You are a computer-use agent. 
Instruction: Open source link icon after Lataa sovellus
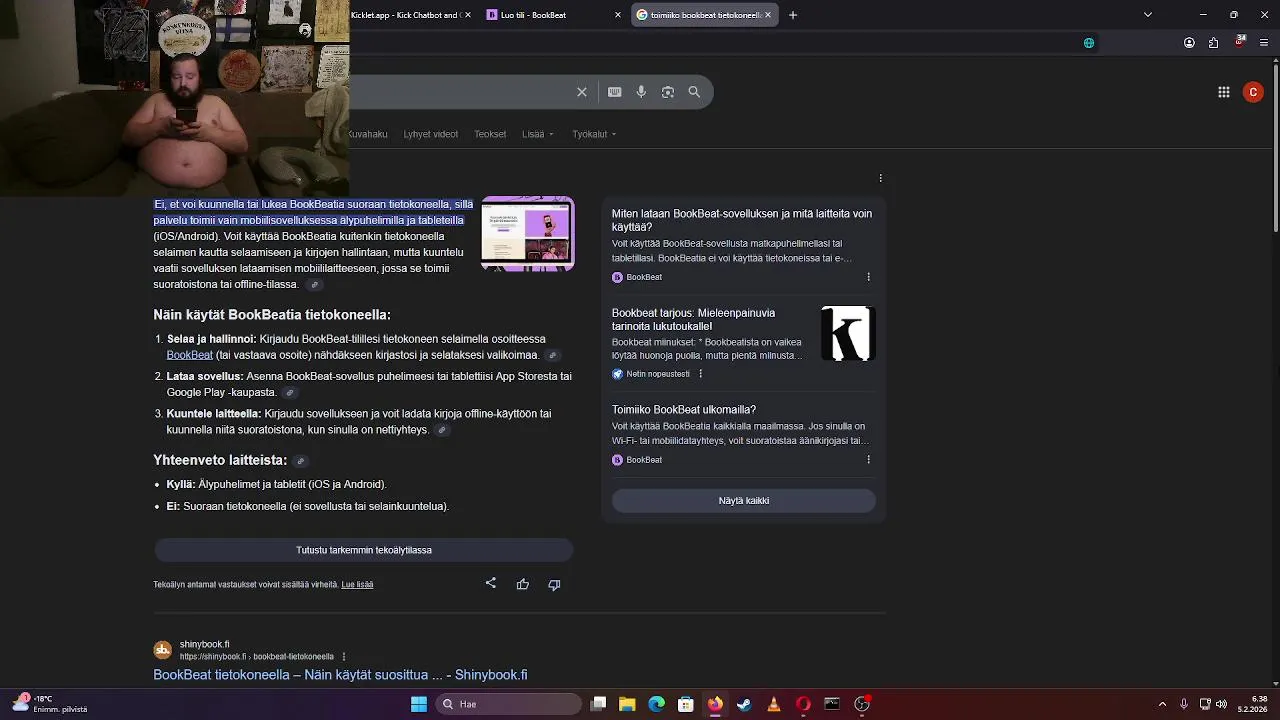pyautogui.click(x=290, y=393)
